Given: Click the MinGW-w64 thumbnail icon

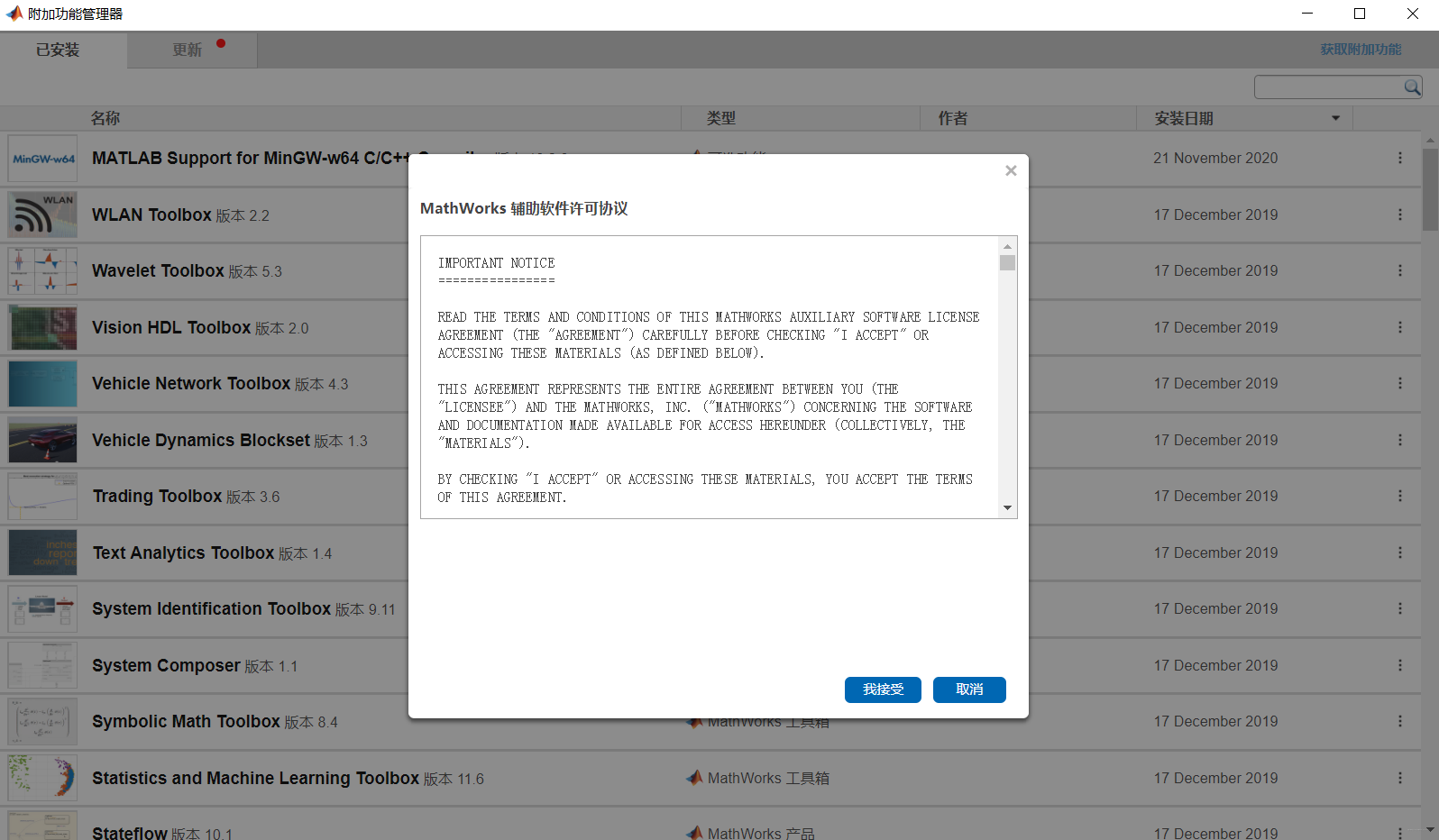Looking at the screenshot, I should (x=42, y=159).
